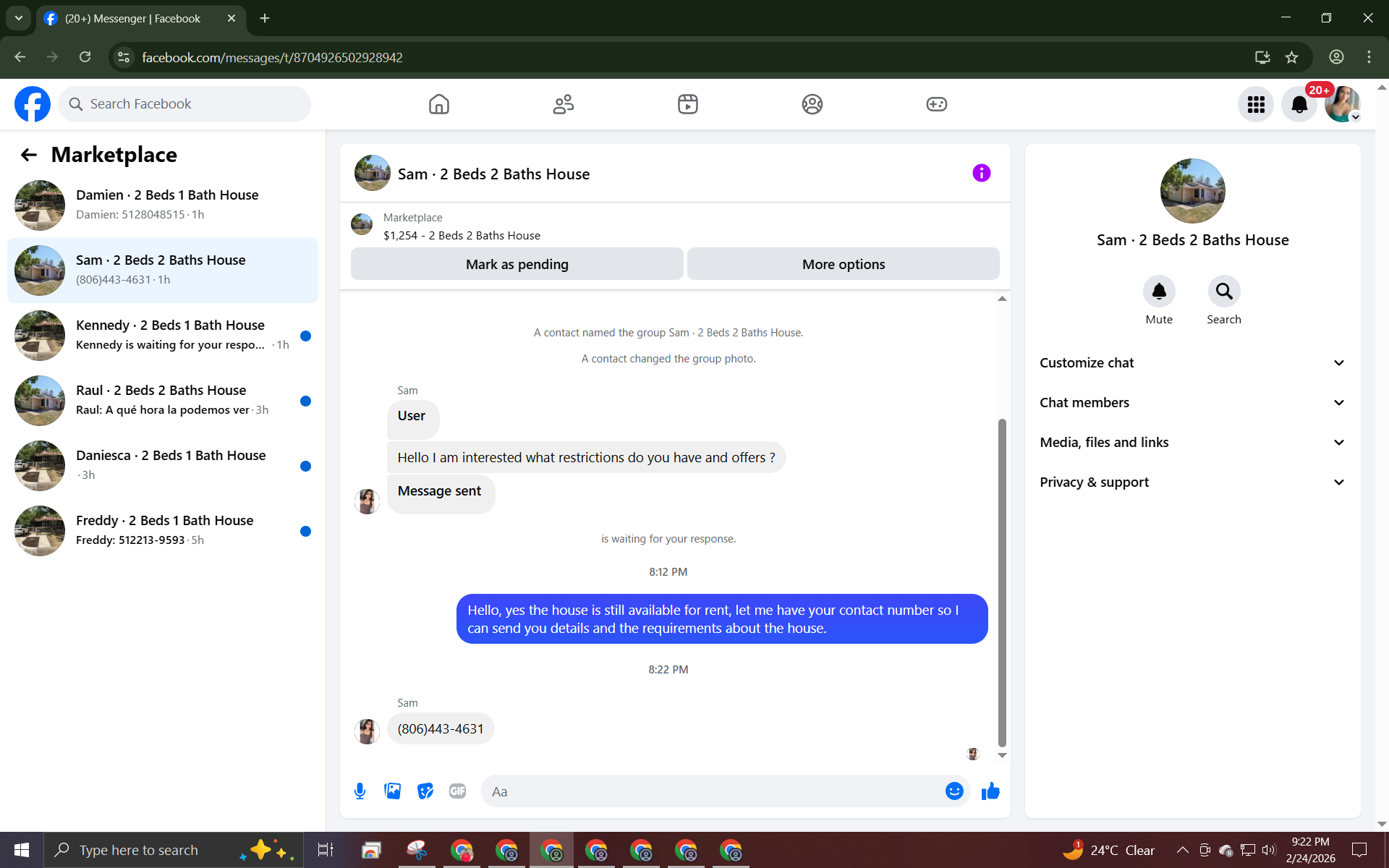Open the emoji picker in message box
The height and width of the screenshot is (868, 1389).
tap(954, 791)
